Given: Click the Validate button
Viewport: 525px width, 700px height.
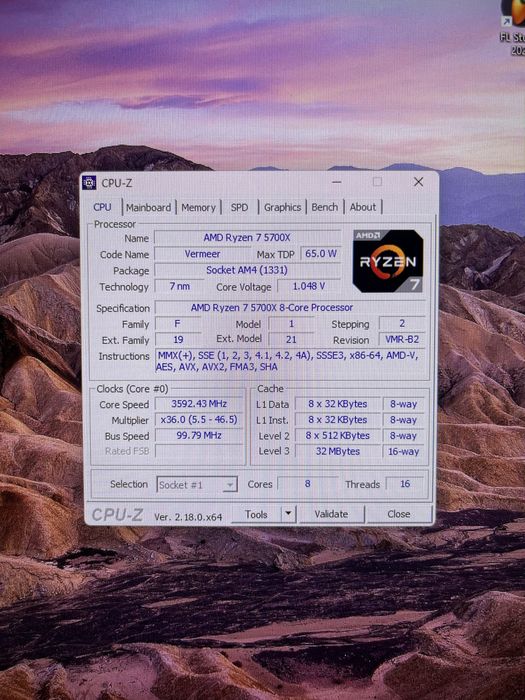Looking at the screenshot, I should pos(331,514).
